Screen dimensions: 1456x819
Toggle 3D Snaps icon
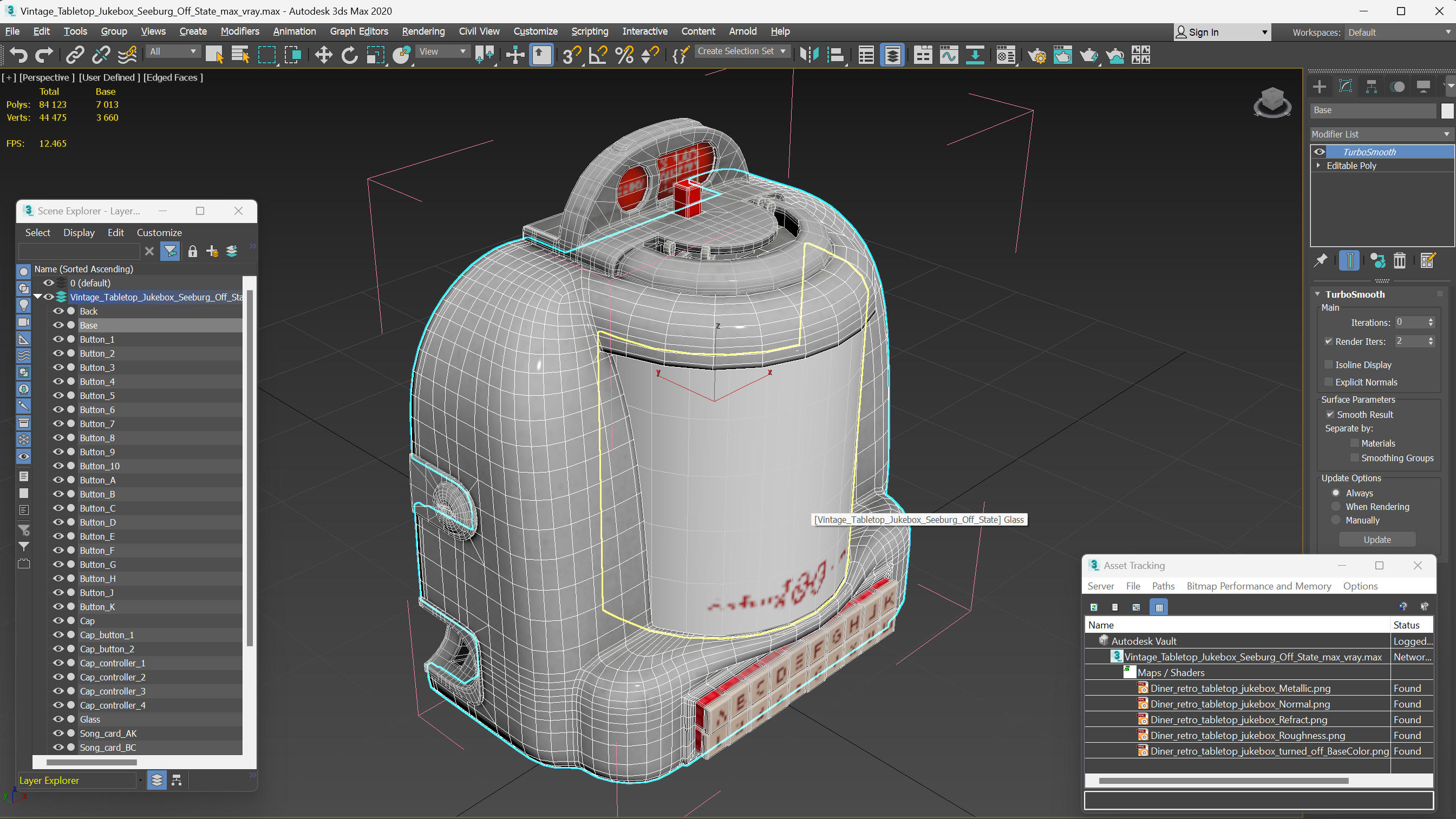tap(571, 55)
